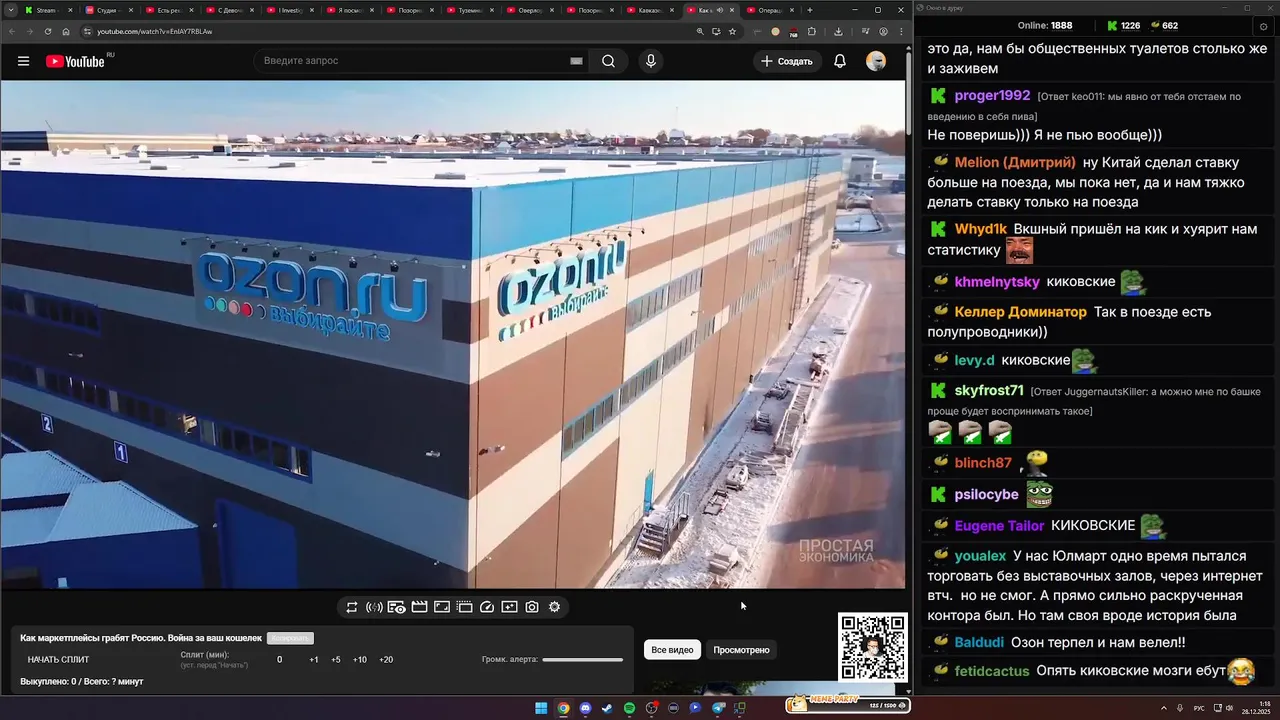The height and width of the screenshot is (720, 1280).
Task: Click the Online: 1888 counter in chat header
Action: click(1045, 25)
